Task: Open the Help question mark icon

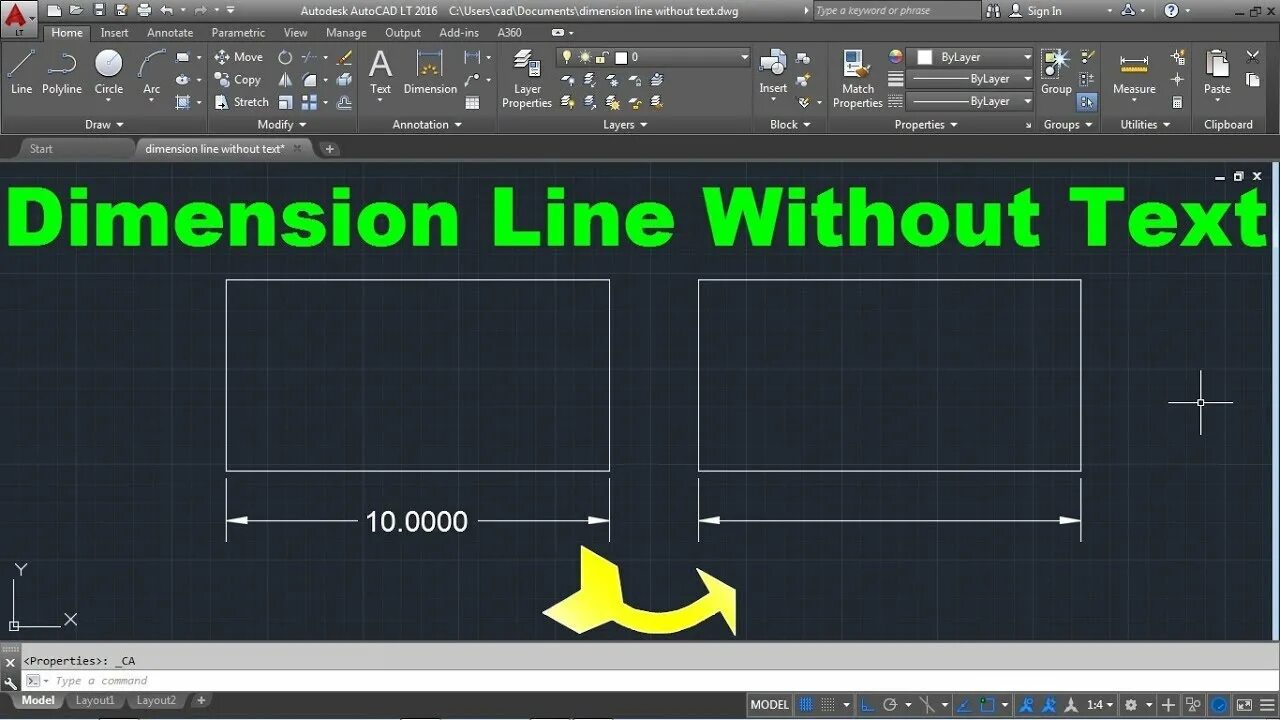Action: (1171, 10)
